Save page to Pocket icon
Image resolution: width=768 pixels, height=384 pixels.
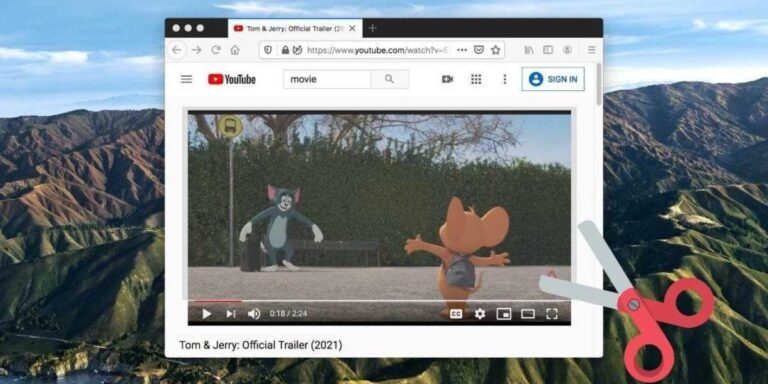[479, 50]
